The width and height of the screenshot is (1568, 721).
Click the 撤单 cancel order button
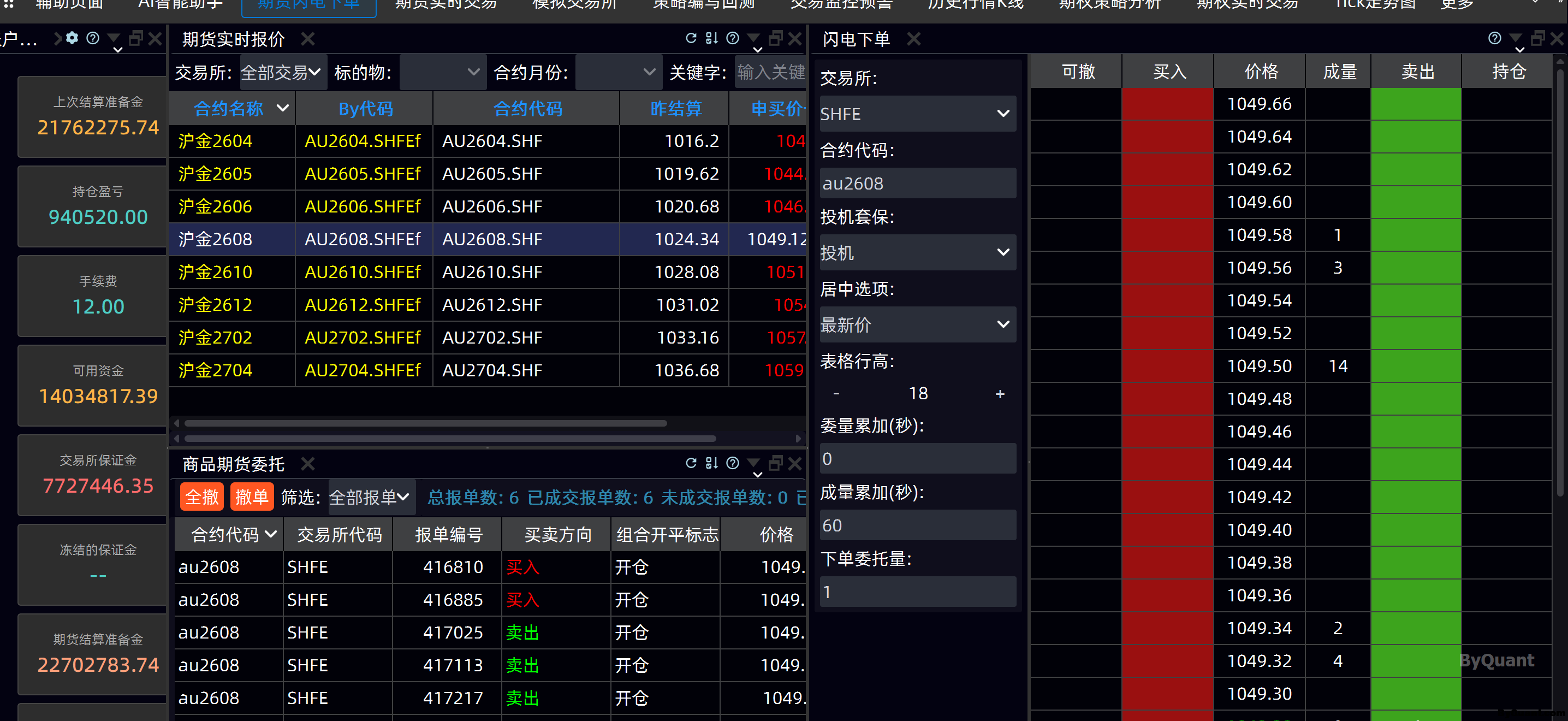click(251, 498)
